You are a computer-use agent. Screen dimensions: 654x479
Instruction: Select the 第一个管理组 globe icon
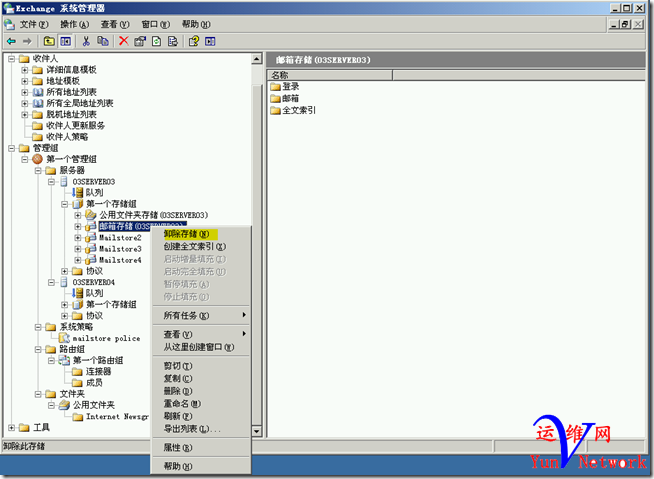[38, 159]
